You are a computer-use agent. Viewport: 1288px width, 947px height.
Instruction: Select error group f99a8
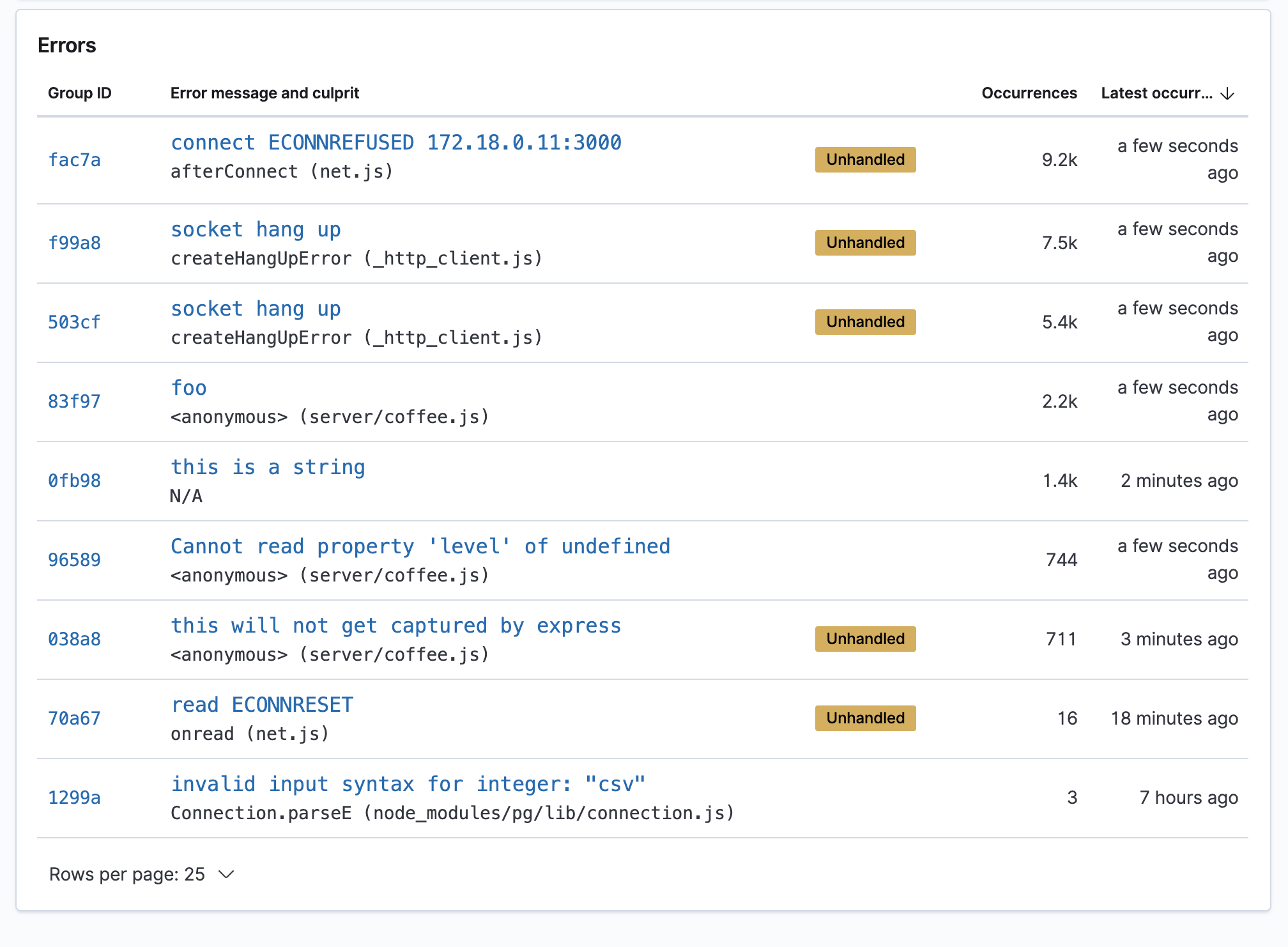(x=74, y=243)
